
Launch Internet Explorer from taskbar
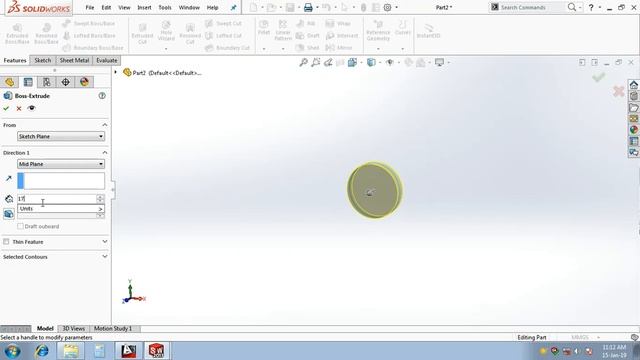[42, 351]
